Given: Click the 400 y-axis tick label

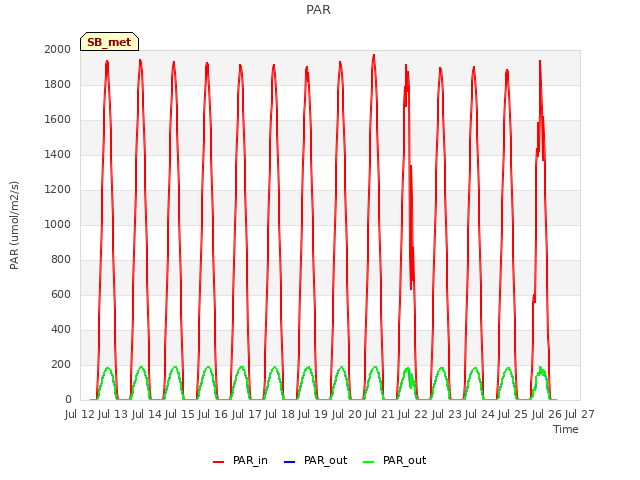Looking at the screenshot, I should [61, 329].
